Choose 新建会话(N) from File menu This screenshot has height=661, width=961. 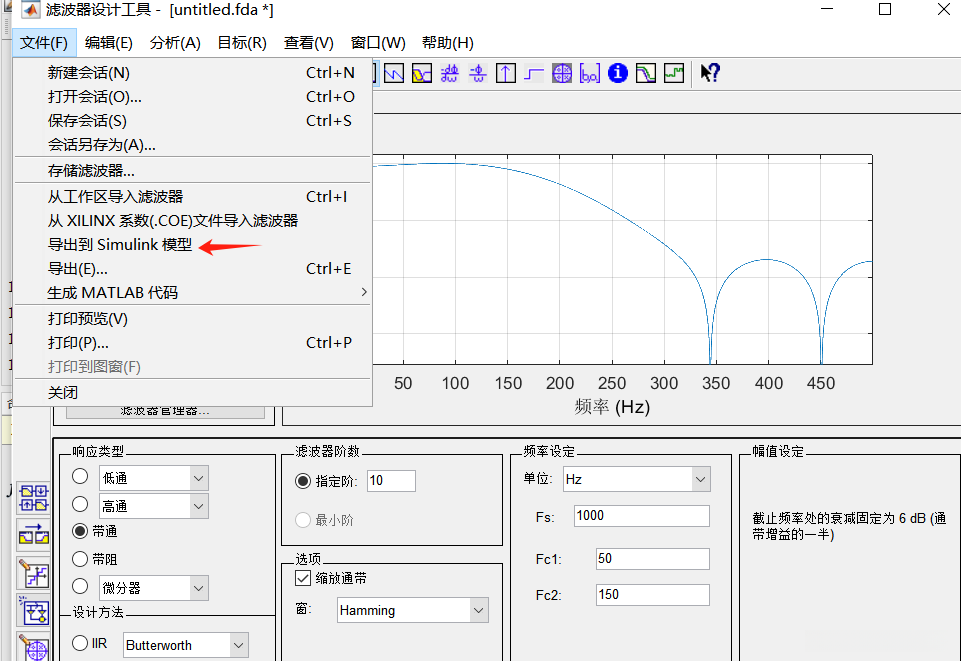pyautogui.click(x=192, y=73)
